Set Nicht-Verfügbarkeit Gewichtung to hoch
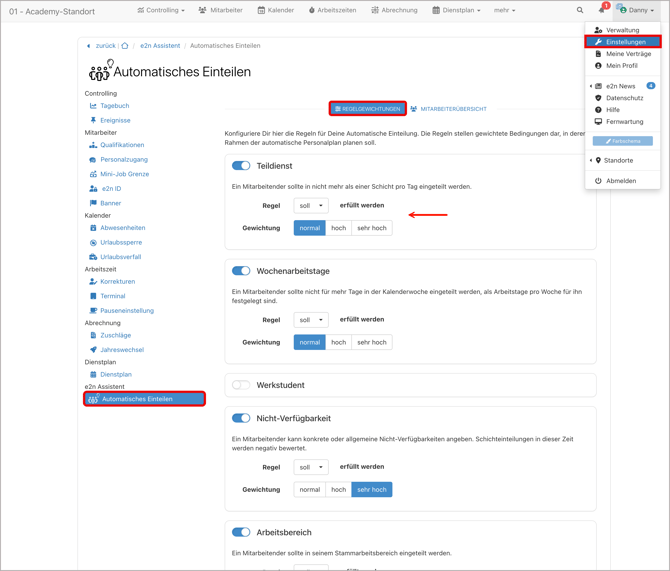 (x=338, y=489)
